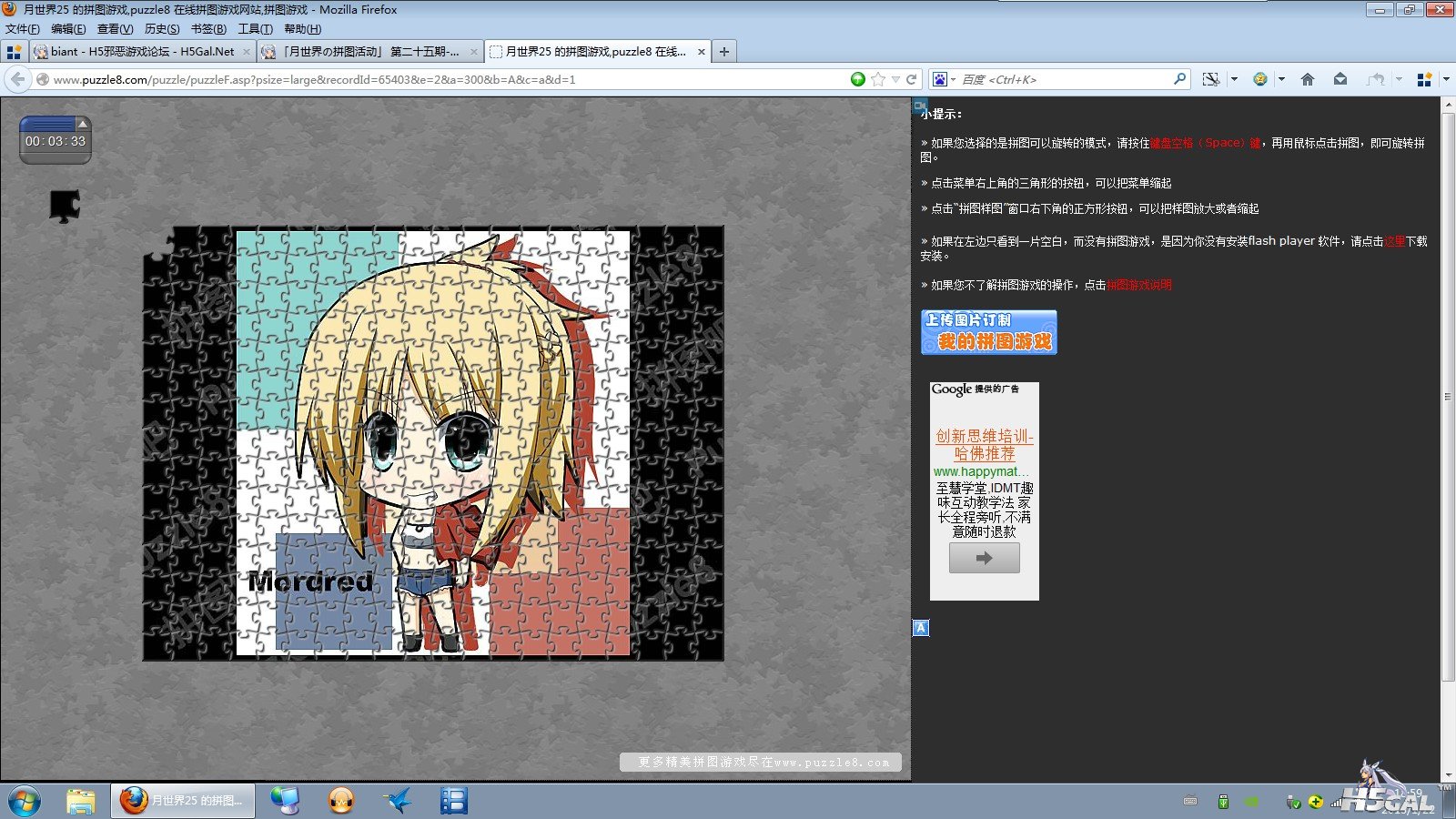Open the toolbar overflow dropdown arrow
This screenshot has width=1456, height=819.
(x=1446, y=79)
